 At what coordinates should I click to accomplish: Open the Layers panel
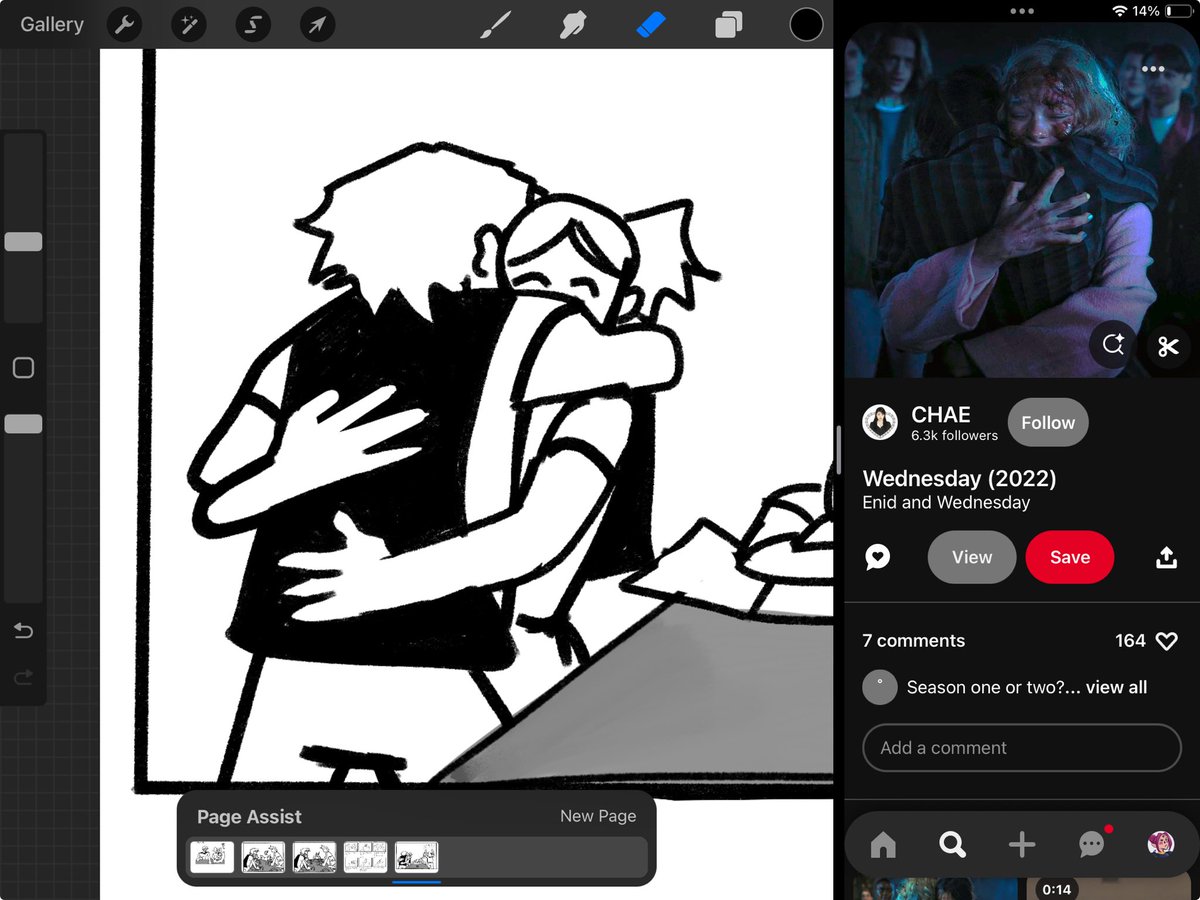pos(728,24)
